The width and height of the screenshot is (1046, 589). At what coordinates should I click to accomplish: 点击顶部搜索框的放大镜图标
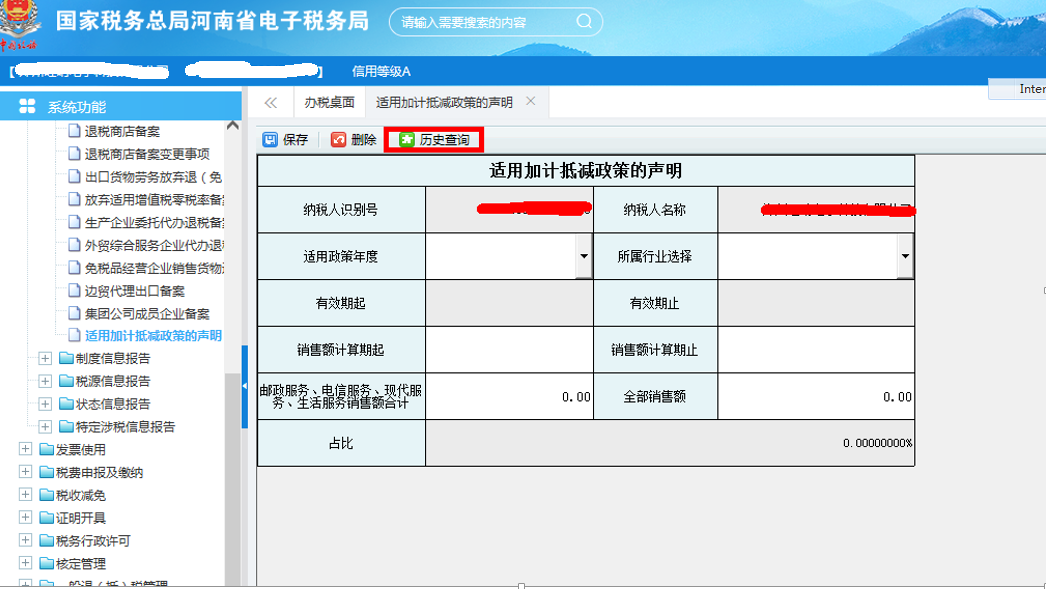pyautogui.click(x=583, y=20)
